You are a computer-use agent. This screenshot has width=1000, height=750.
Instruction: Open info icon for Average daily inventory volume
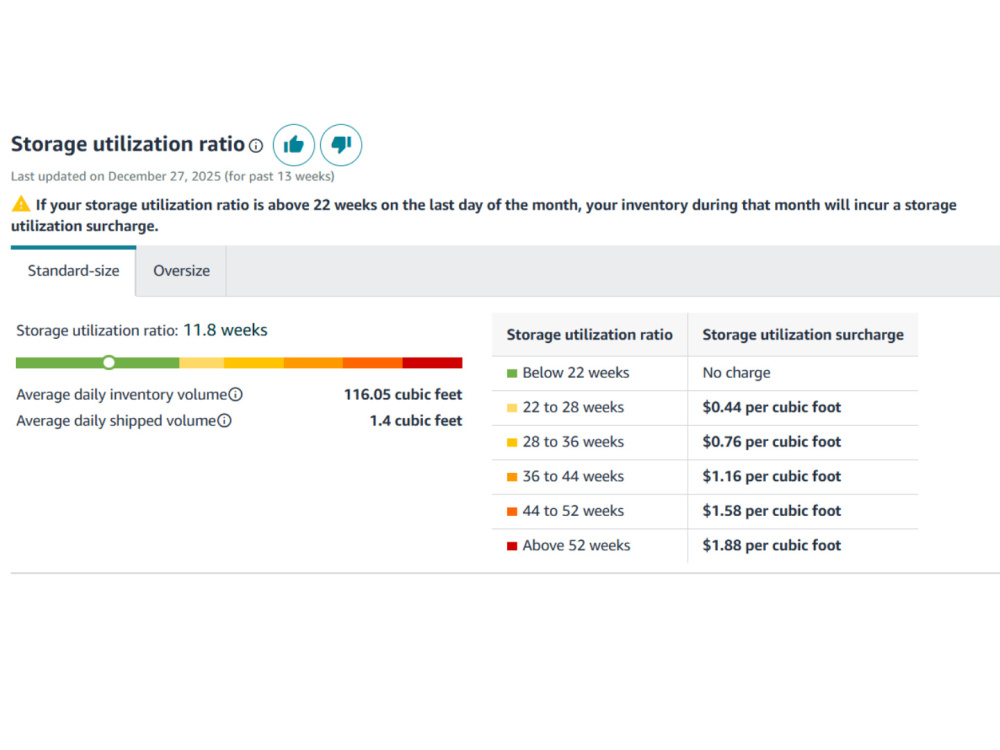[235, 395]
